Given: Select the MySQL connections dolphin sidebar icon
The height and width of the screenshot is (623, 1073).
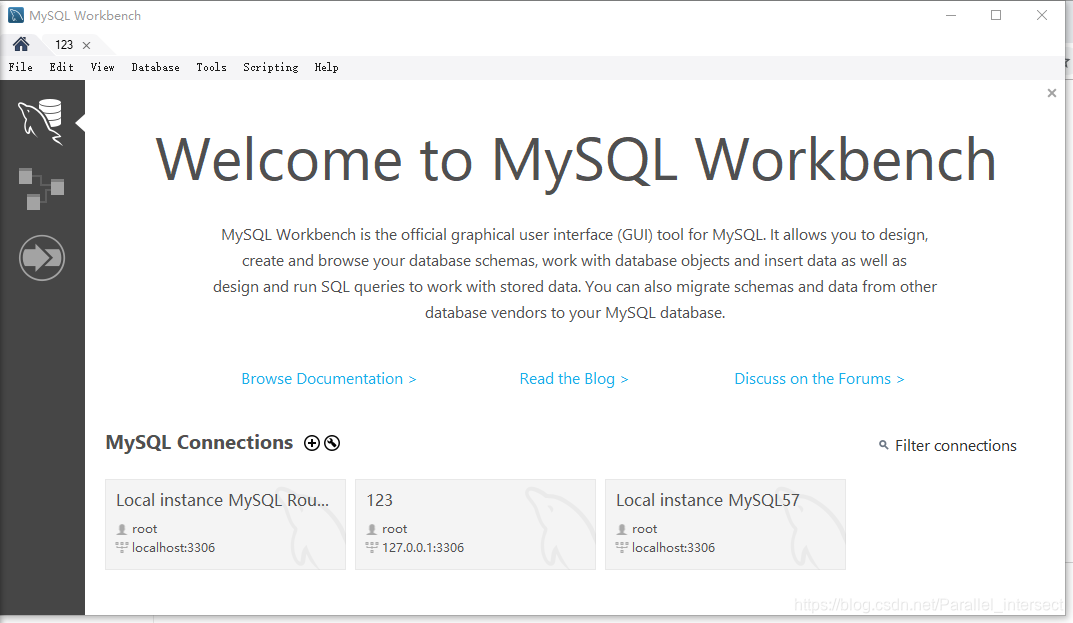Looking at the screenshot, I should point(41,121).
